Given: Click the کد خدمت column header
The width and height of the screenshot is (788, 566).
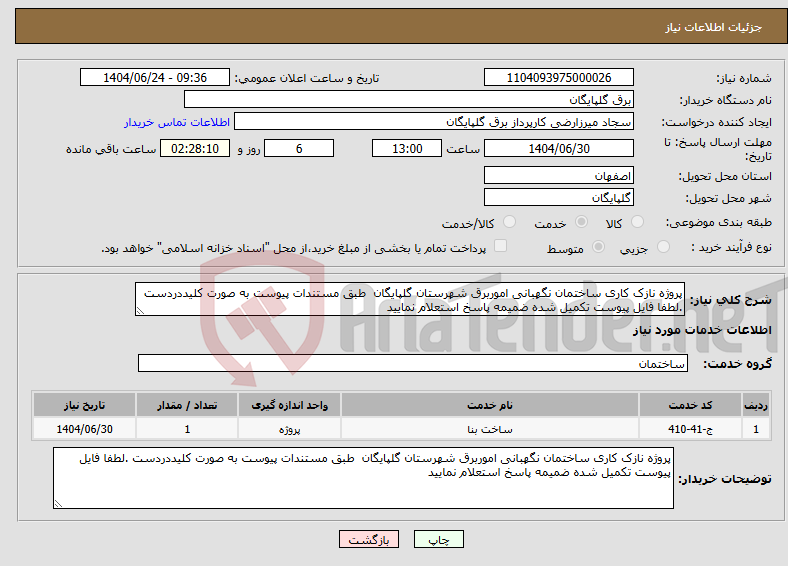Looking at the screenshot, I should click(x=691, y=405).
